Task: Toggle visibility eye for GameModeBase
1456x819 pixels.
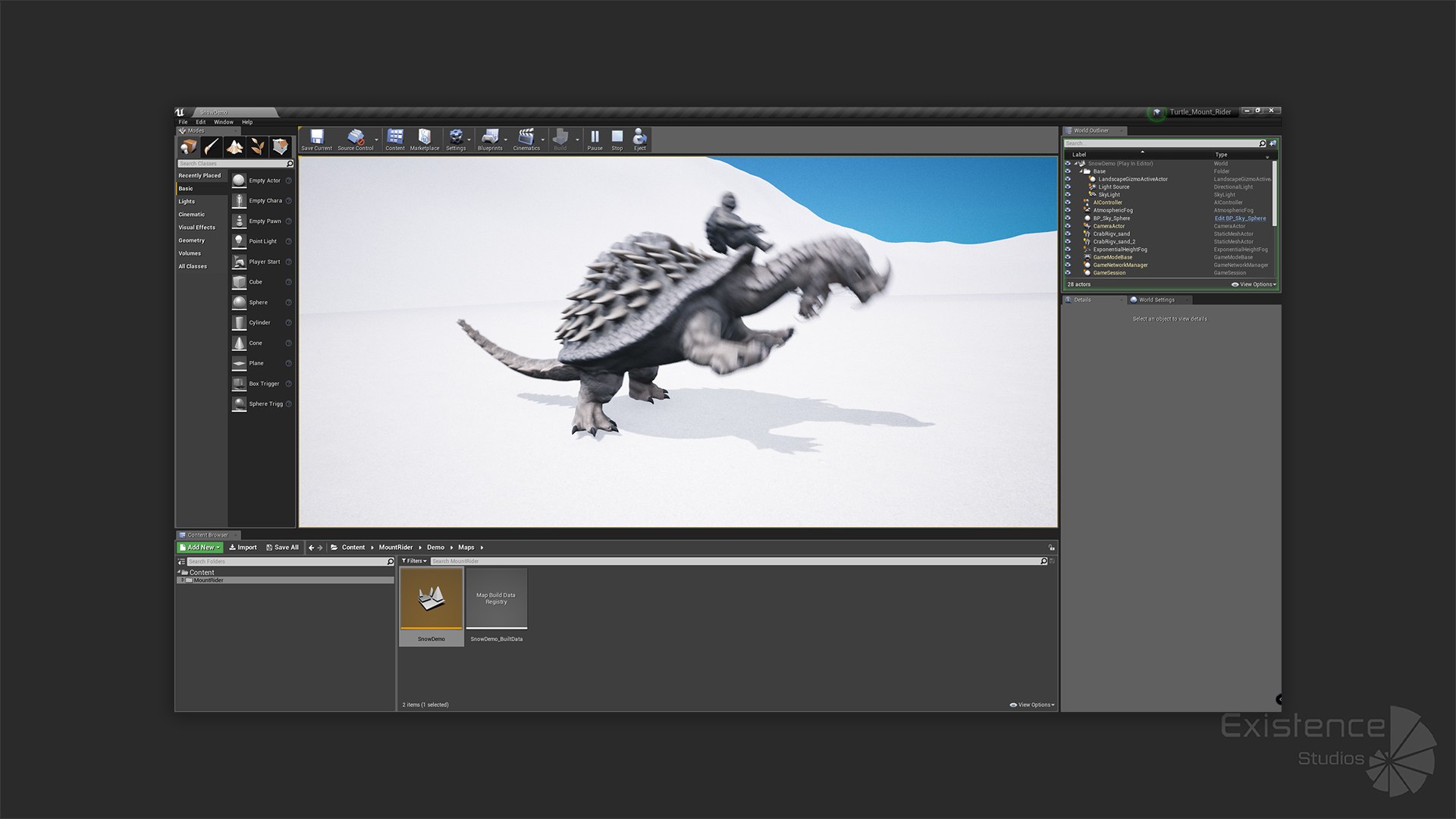Action: (x=1068, y=257)
